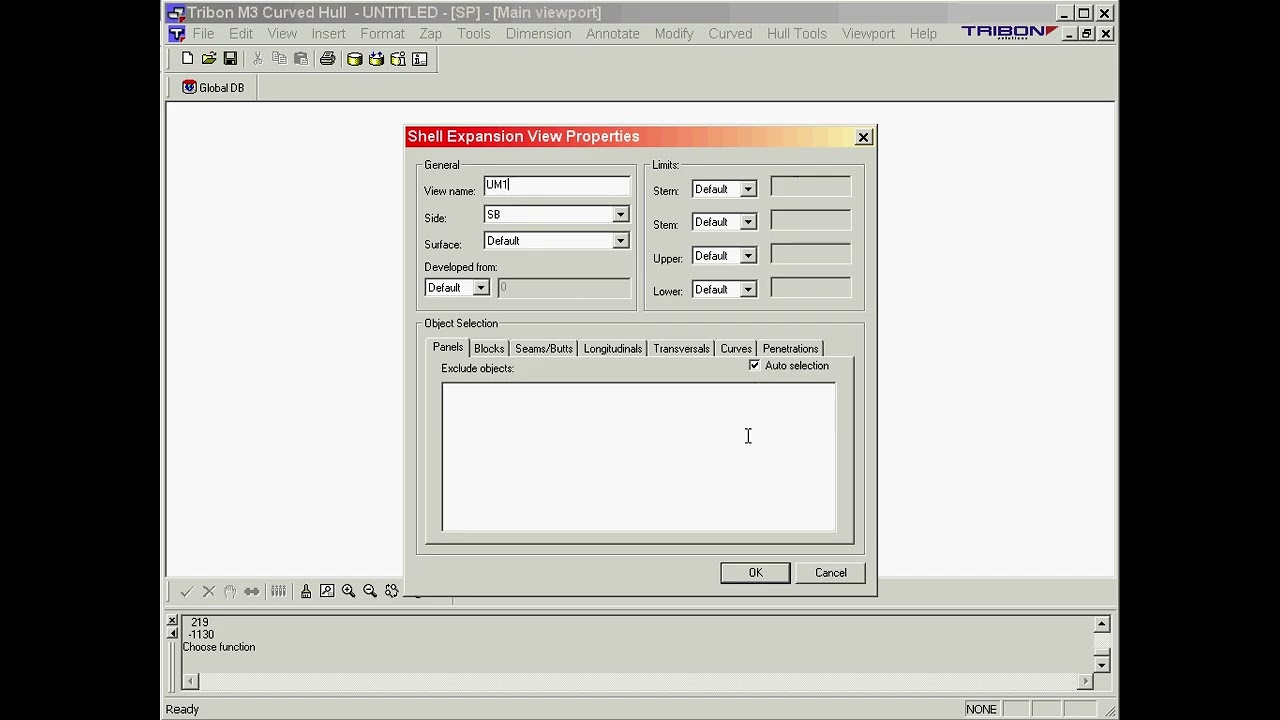Screen dimensions: 1280x720
Task: Click the Save floppy disk icon
Action: 230,59
